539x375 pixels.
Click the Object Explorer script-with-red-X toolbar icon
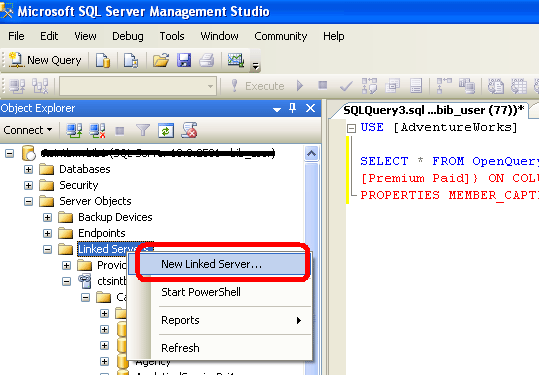click(189, 131)
